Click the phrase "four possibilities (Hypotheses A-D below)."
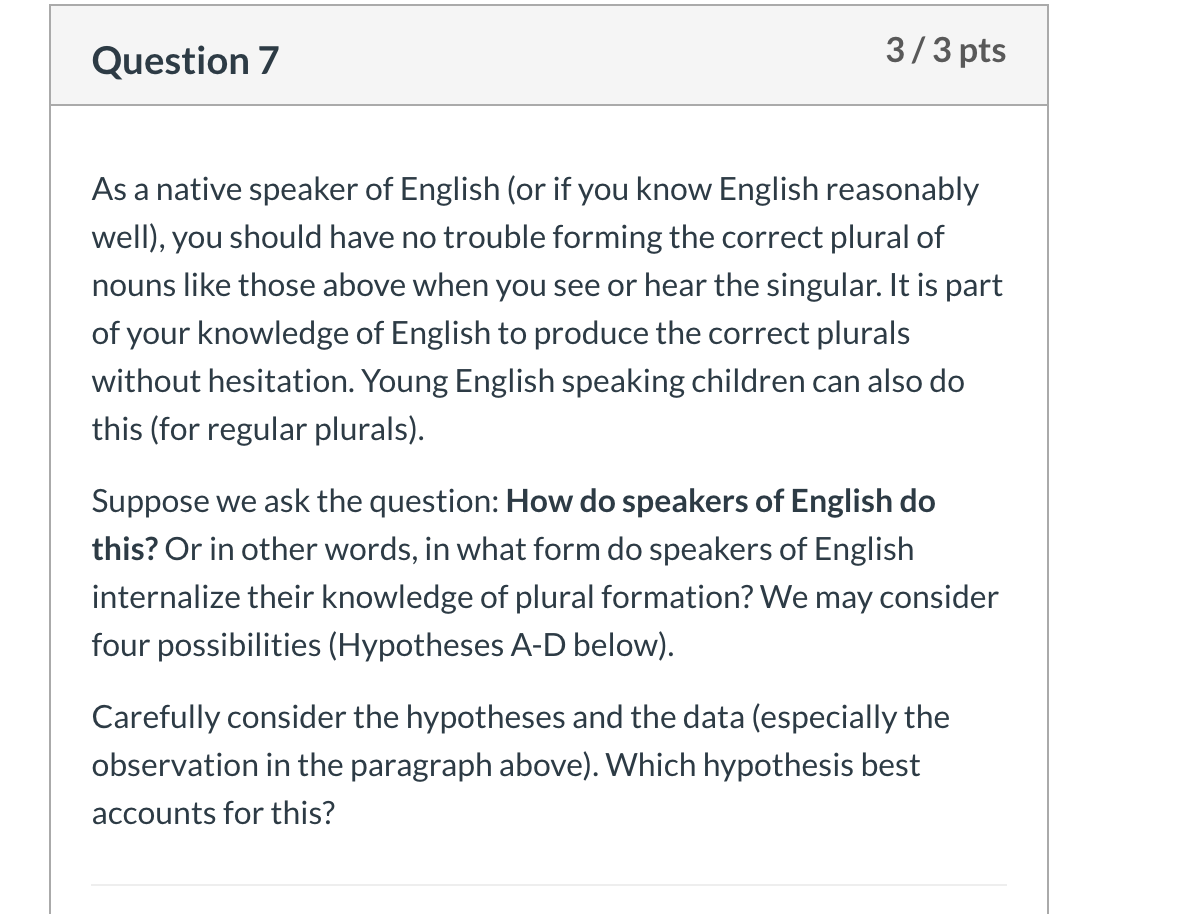 coord(384,645)
